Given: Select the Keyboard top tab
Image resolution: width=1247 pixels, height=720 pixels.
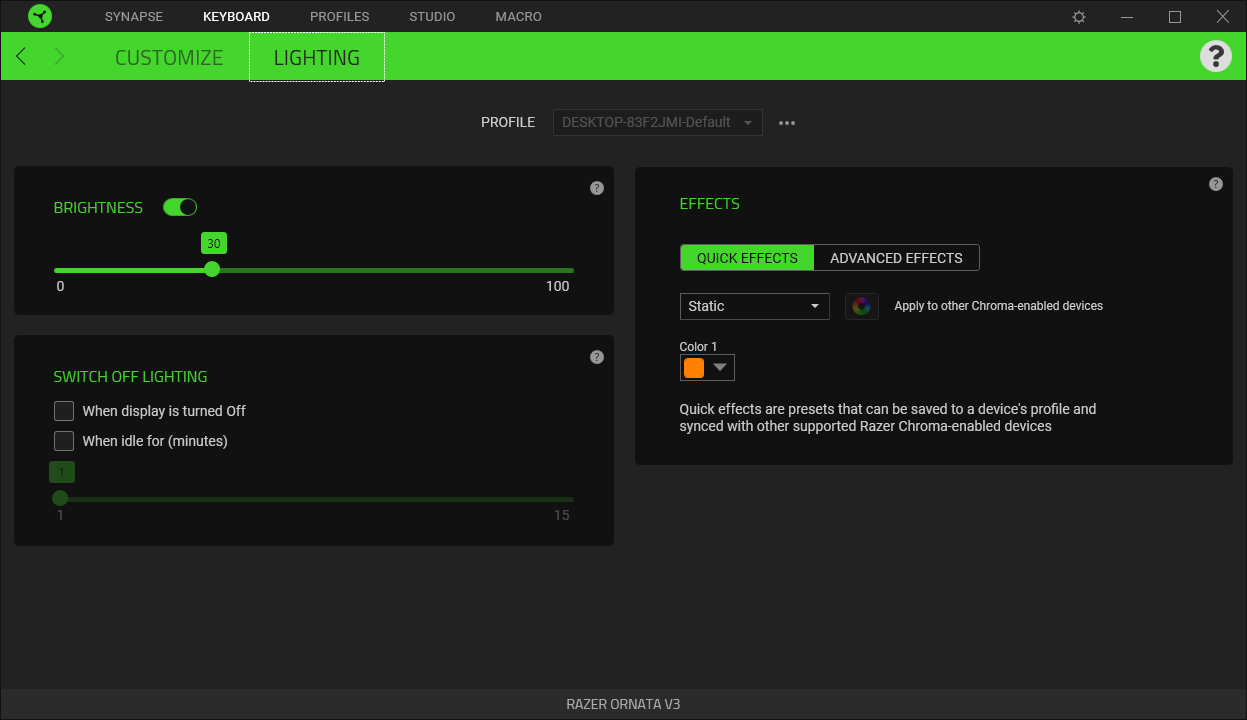Looking at the screenshot, I should 236,17.
